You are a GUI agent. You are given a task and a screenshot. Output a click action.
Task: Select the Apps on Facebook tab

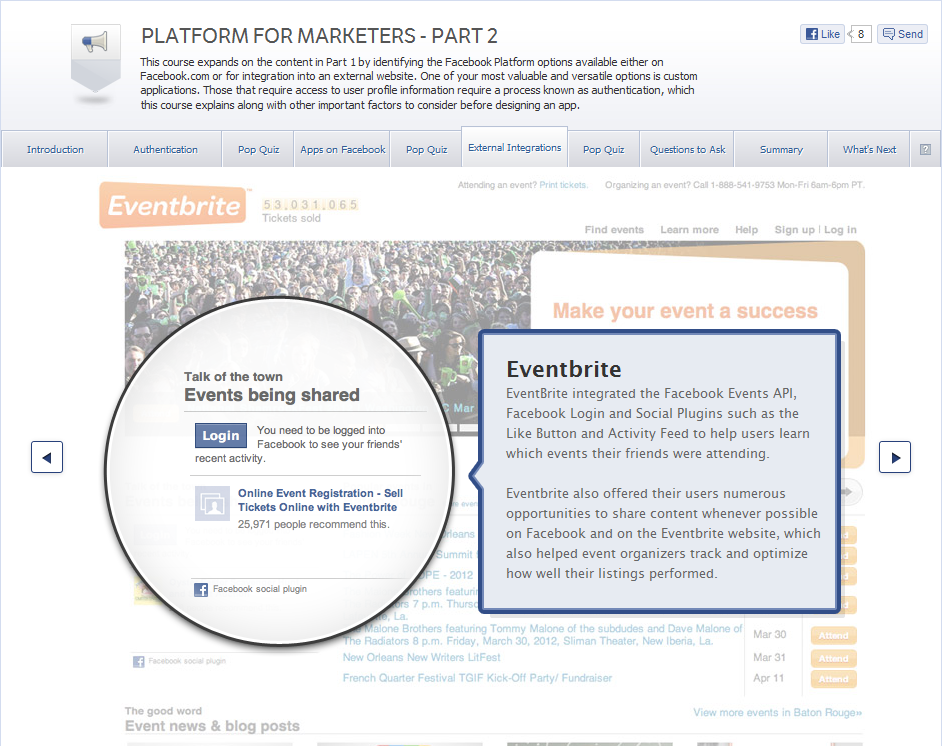coord(342,149)
